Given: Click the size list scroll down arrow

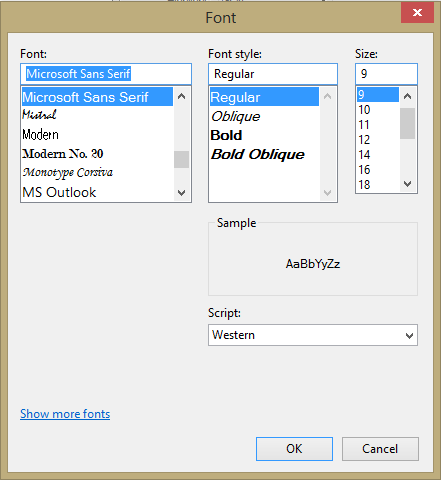Looking at the screenshot, I should (x=407, y=184).
